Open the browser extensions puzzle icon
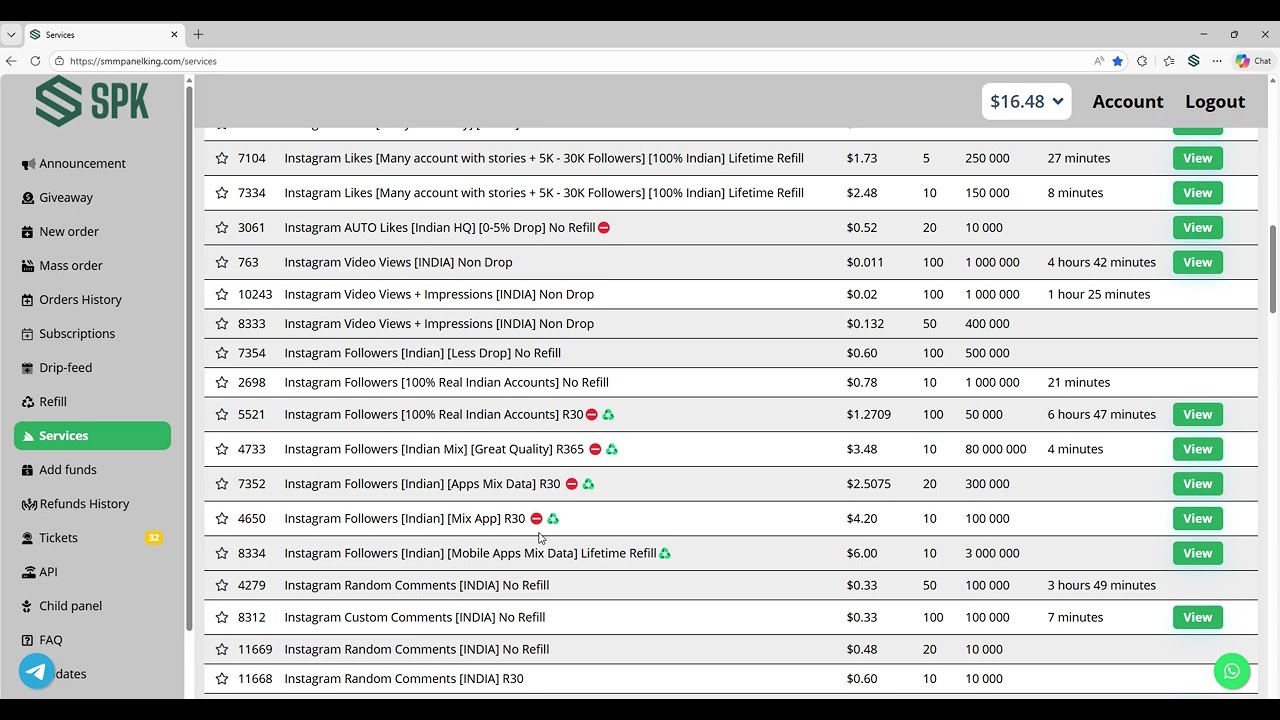The width and height of the screenshot is (1280, 720). [1142, 61]
